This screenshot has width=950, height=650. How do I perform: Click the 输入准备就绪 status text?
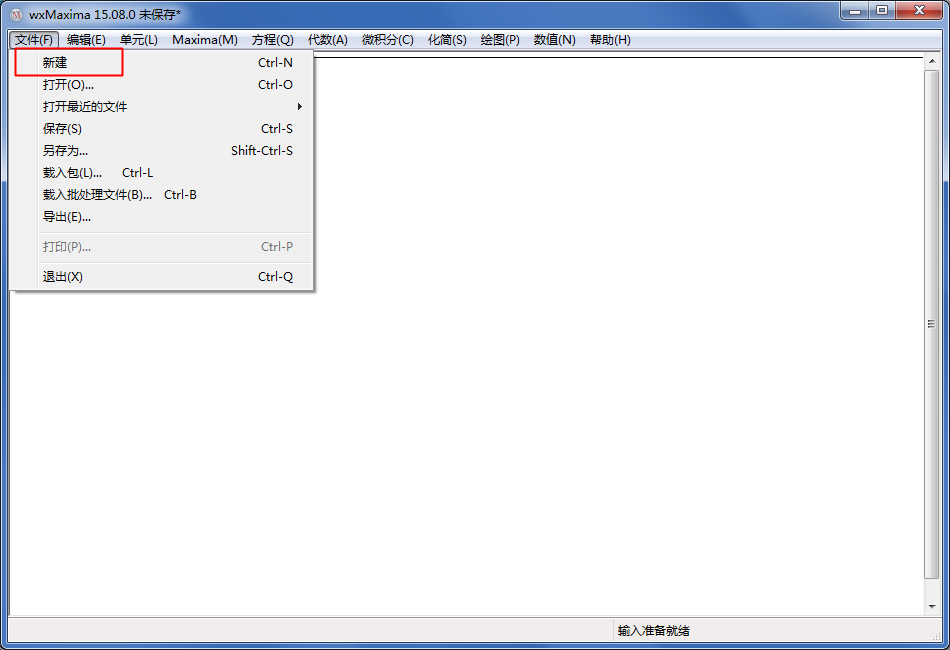pyautogui.click(x=654, y=631)
